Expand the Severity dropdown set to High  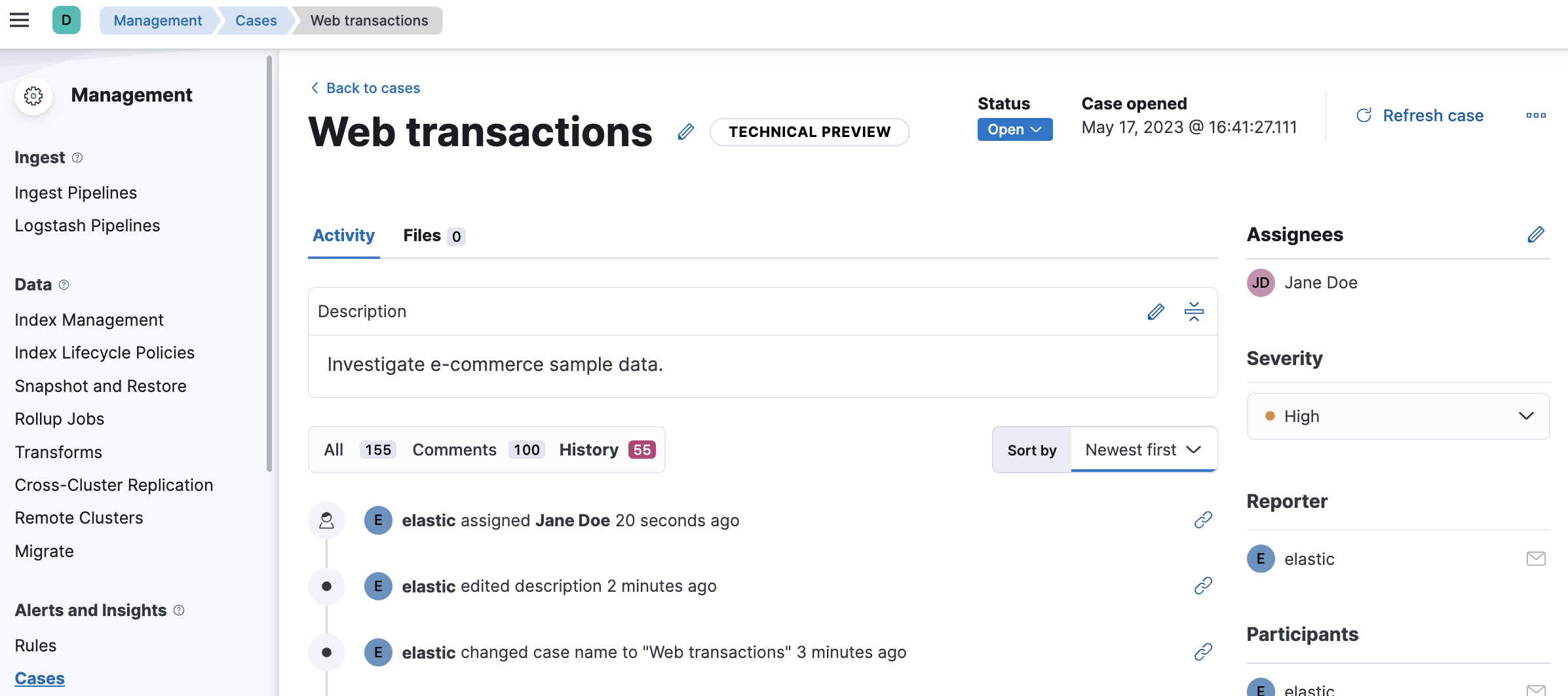pos(1398,416)
